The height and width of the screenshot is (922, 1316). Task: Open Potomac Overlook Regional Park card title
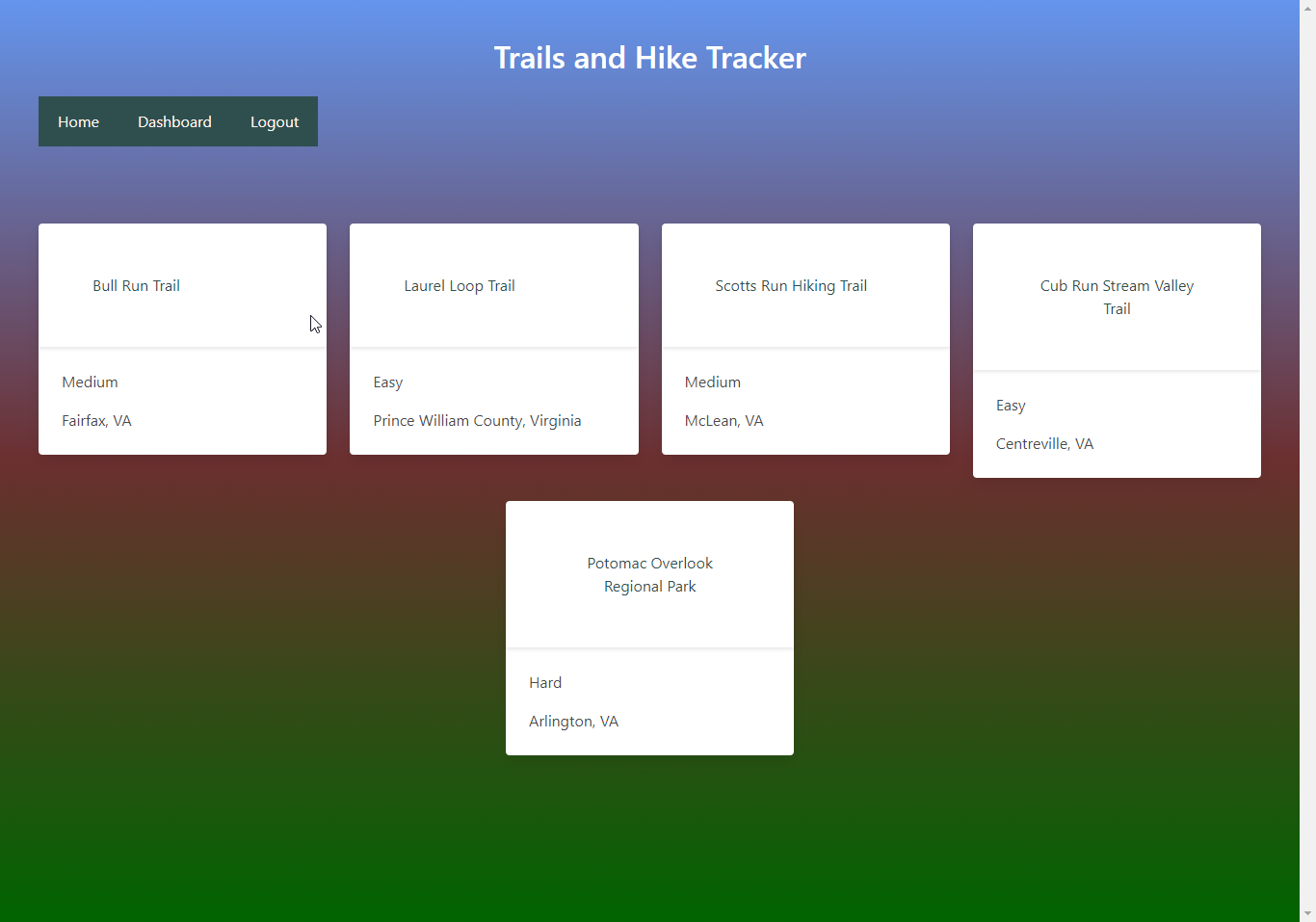[650, 575]
